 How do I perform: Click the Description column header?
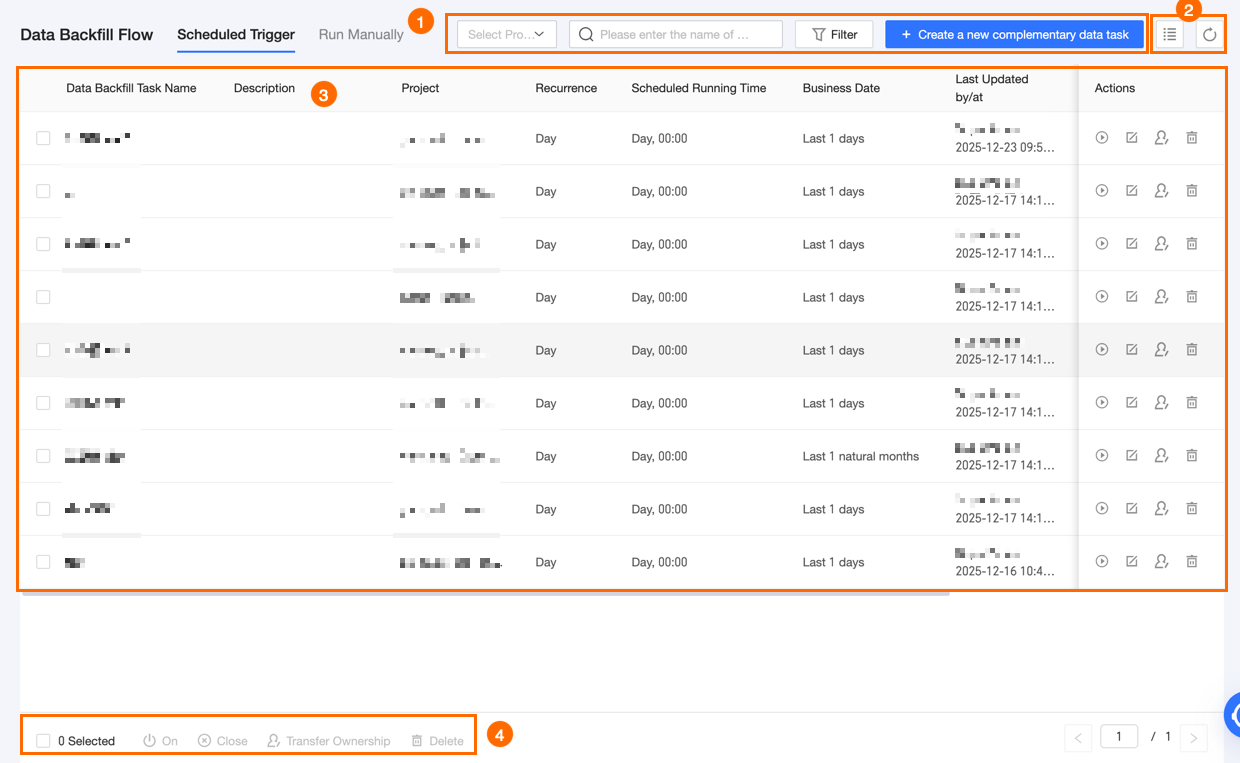pyautogui.click(x=264, y=88)
